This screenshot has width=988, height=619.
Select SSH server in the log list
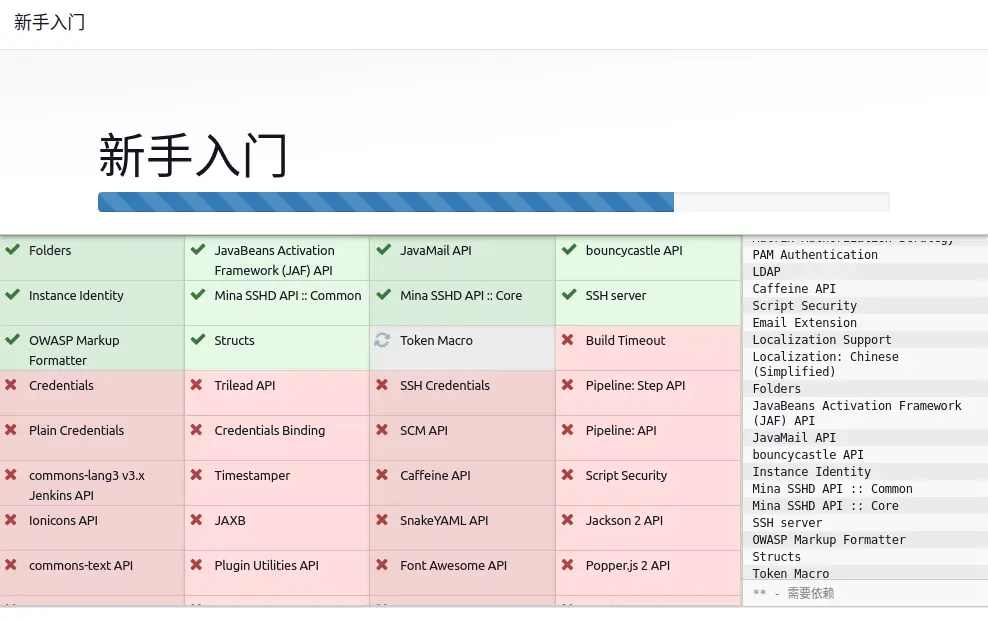[x=787, y=523]
